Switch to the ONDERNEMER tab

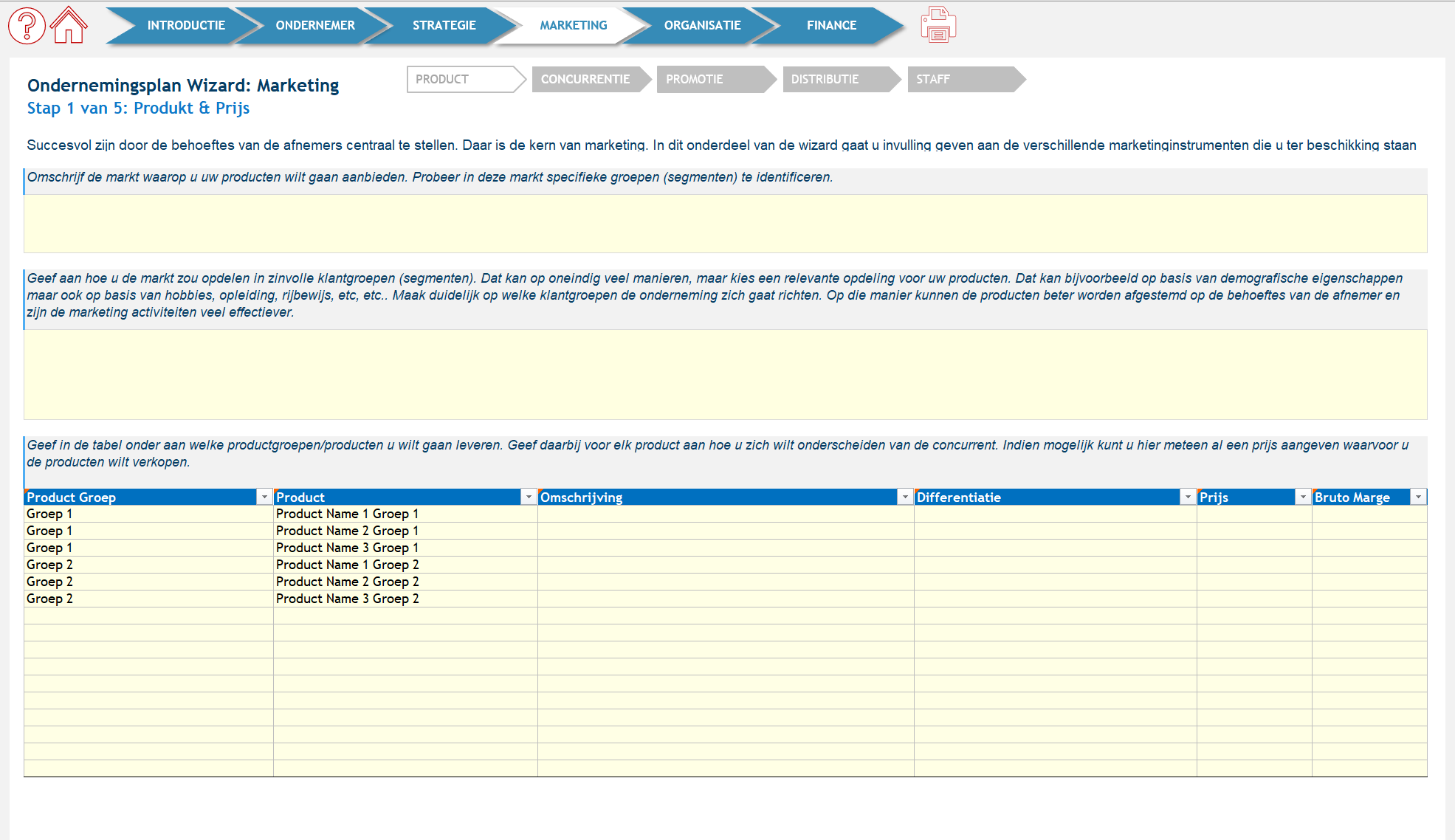(x=315, y=25)
